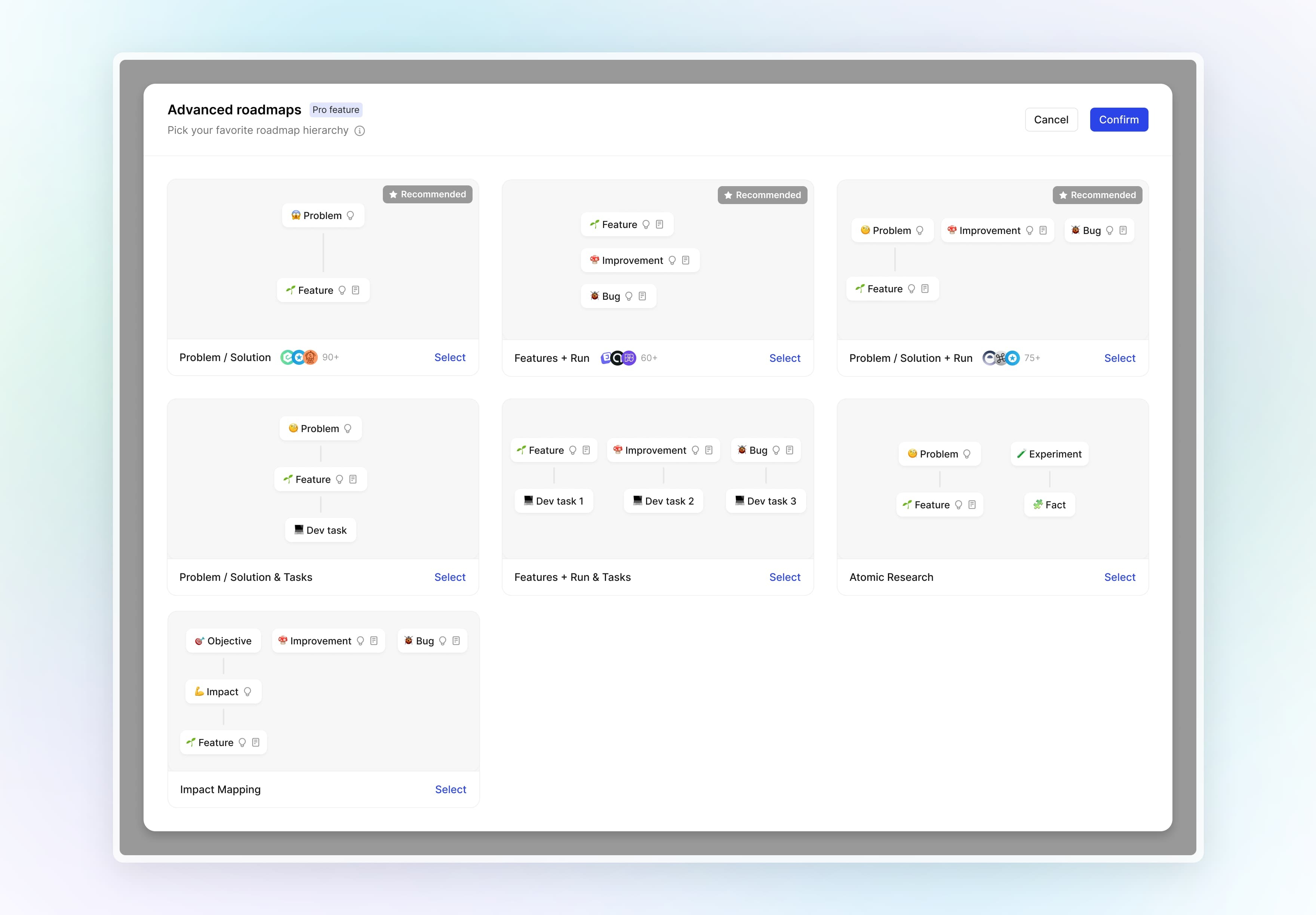
Task: Click the Impact Mapping card title
Action: (x=220, y=789)
